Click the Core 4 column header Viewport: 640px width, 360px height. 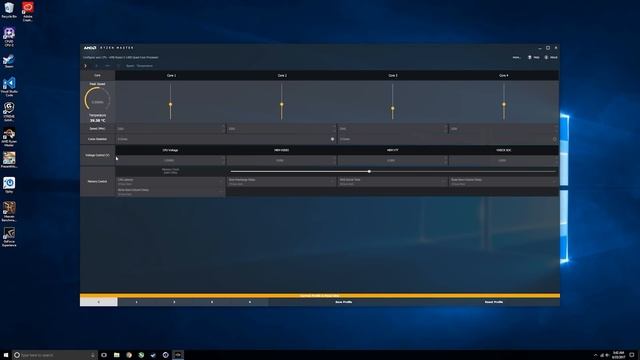[x=504, y=76]
